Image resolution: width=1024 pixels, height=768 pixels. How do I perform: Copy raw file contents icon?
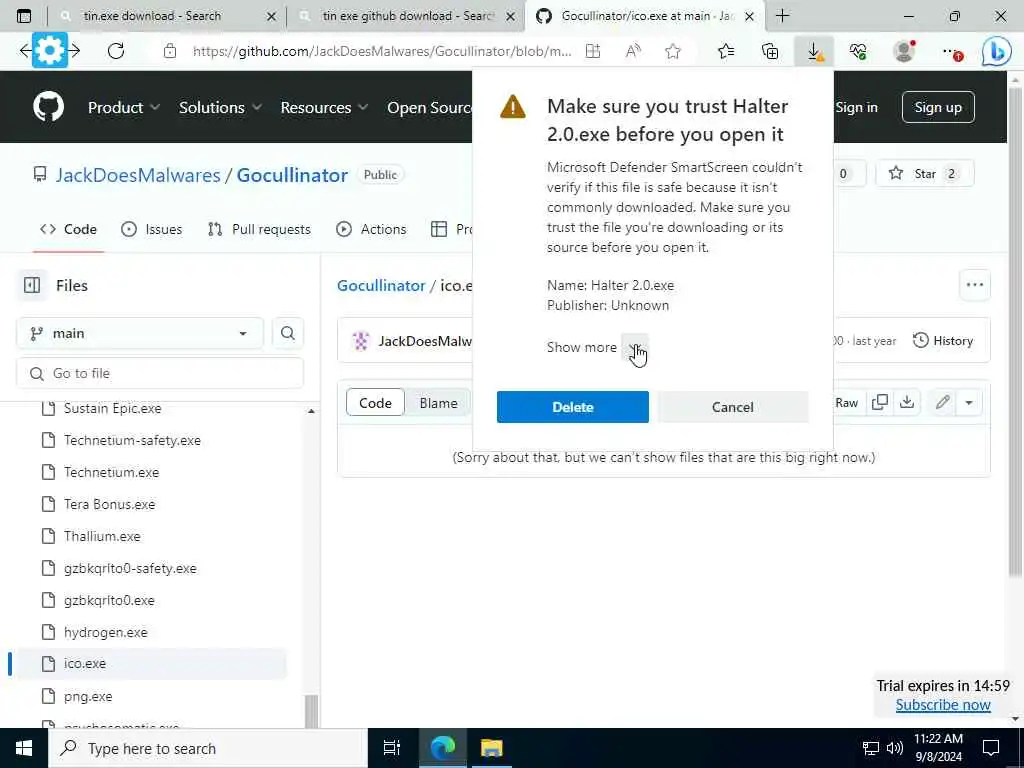pos(880,402)
